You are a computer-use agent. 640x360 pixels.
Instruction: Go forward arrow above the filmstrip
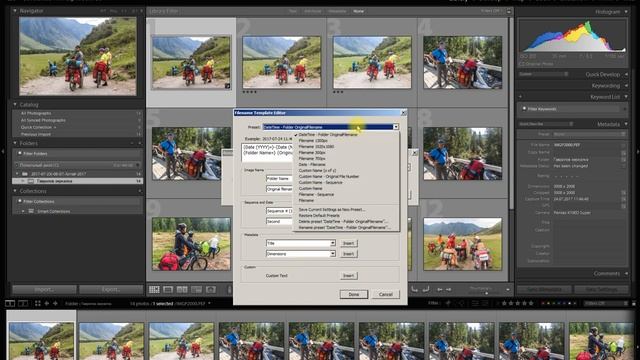(55, 303)
